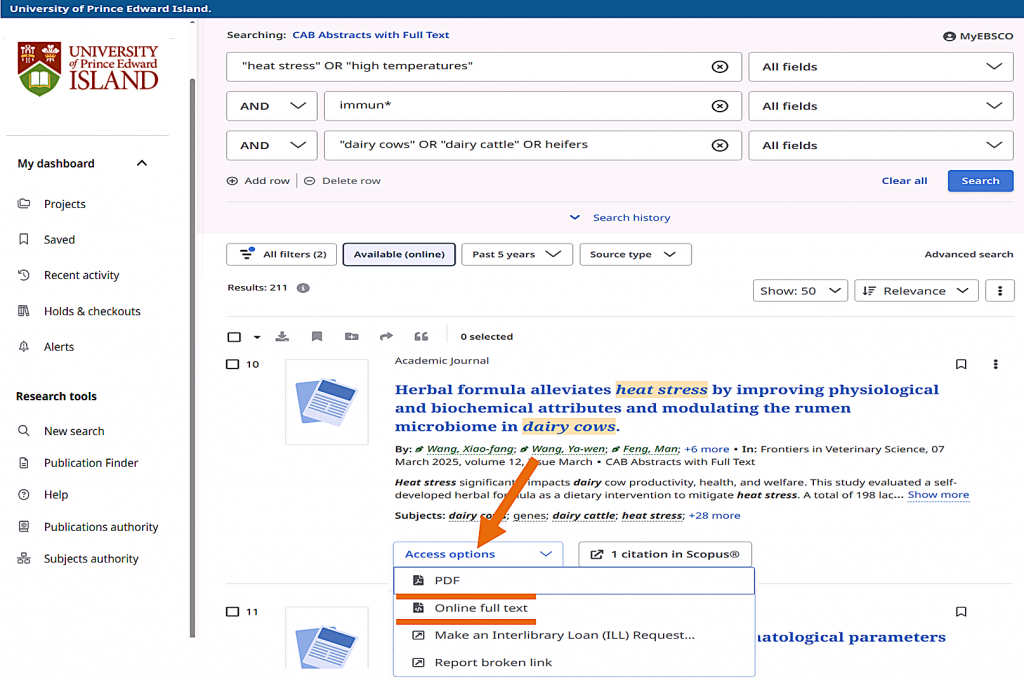
Task: Click the Clear all link
Action: [904, 181]
